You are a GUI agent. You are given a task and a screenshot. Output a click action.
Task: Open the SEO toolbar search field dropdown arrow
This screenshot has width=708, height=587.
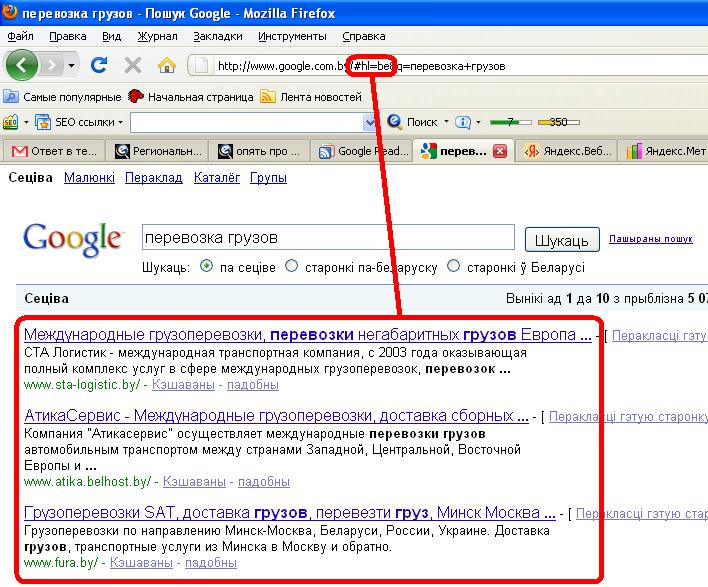pyautogui.click(x=370, y=122)
